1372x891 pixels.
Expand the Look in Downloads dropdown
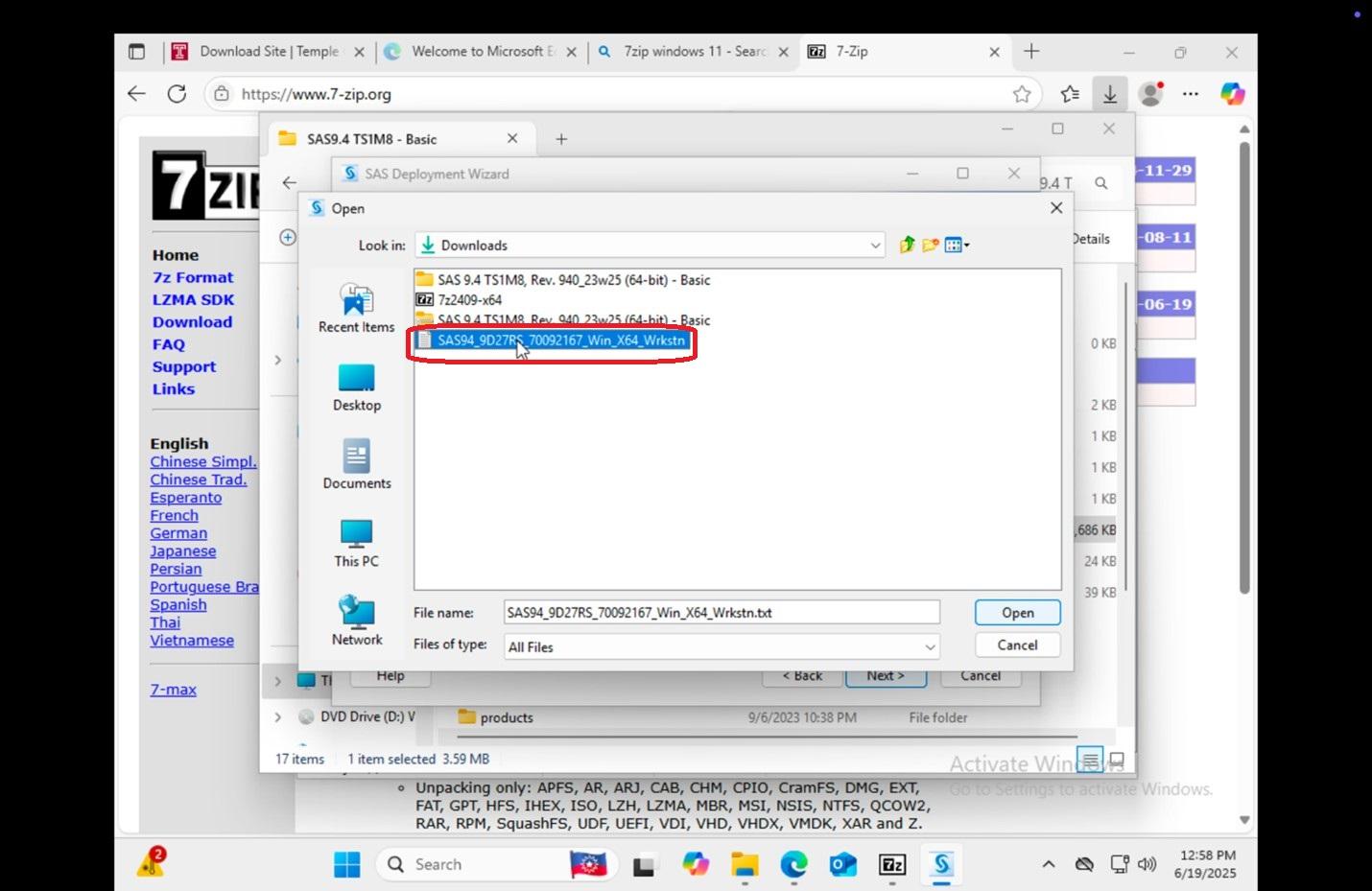875,246
